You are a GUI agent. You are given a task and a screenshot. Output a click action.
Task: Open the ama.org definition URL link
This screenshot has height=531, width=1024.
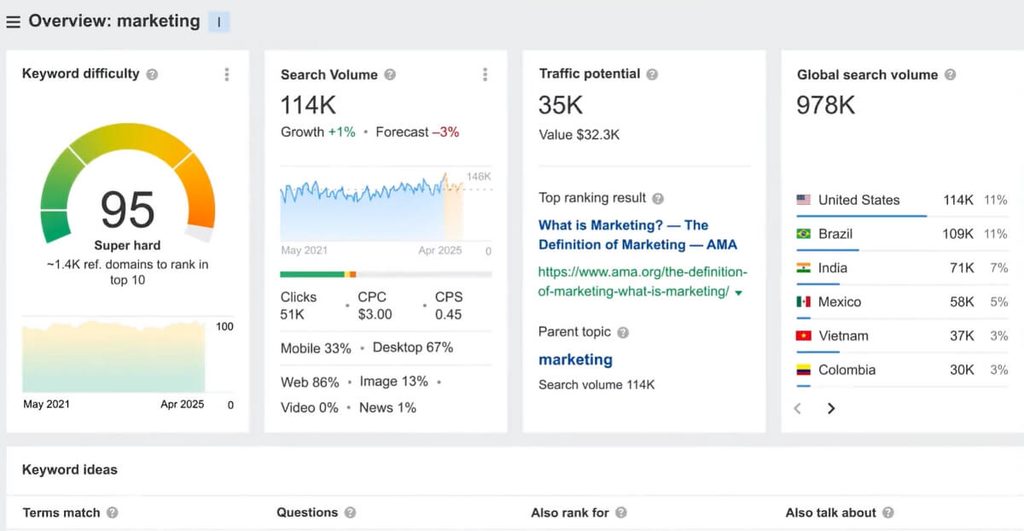click(x=642, y=282)
